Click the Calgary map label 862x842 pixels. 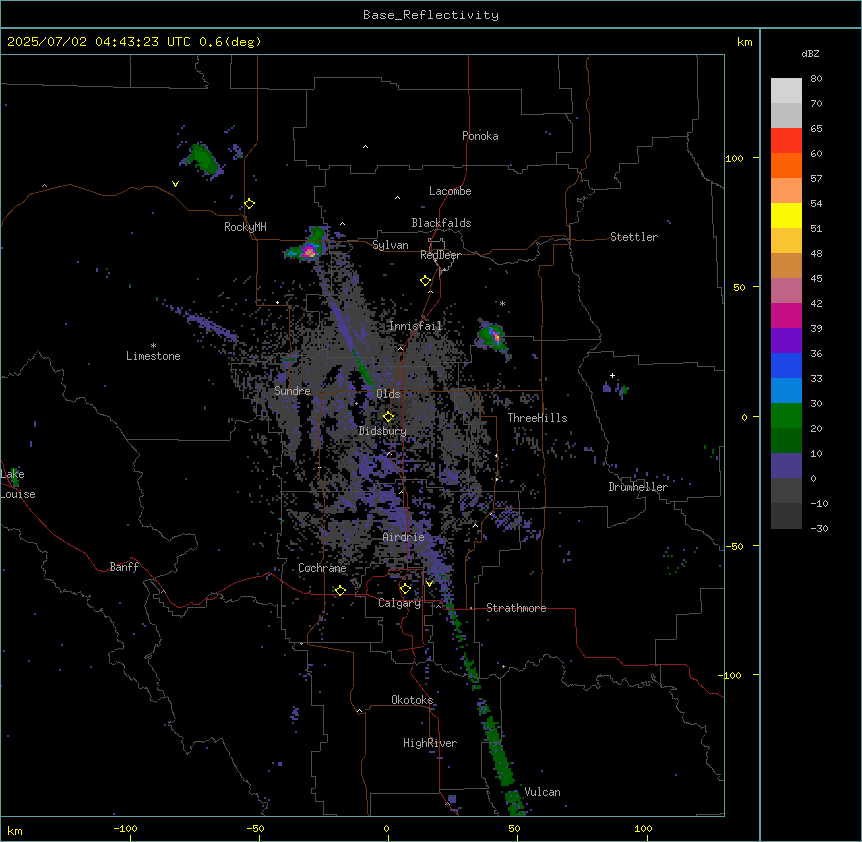point(399,603)
